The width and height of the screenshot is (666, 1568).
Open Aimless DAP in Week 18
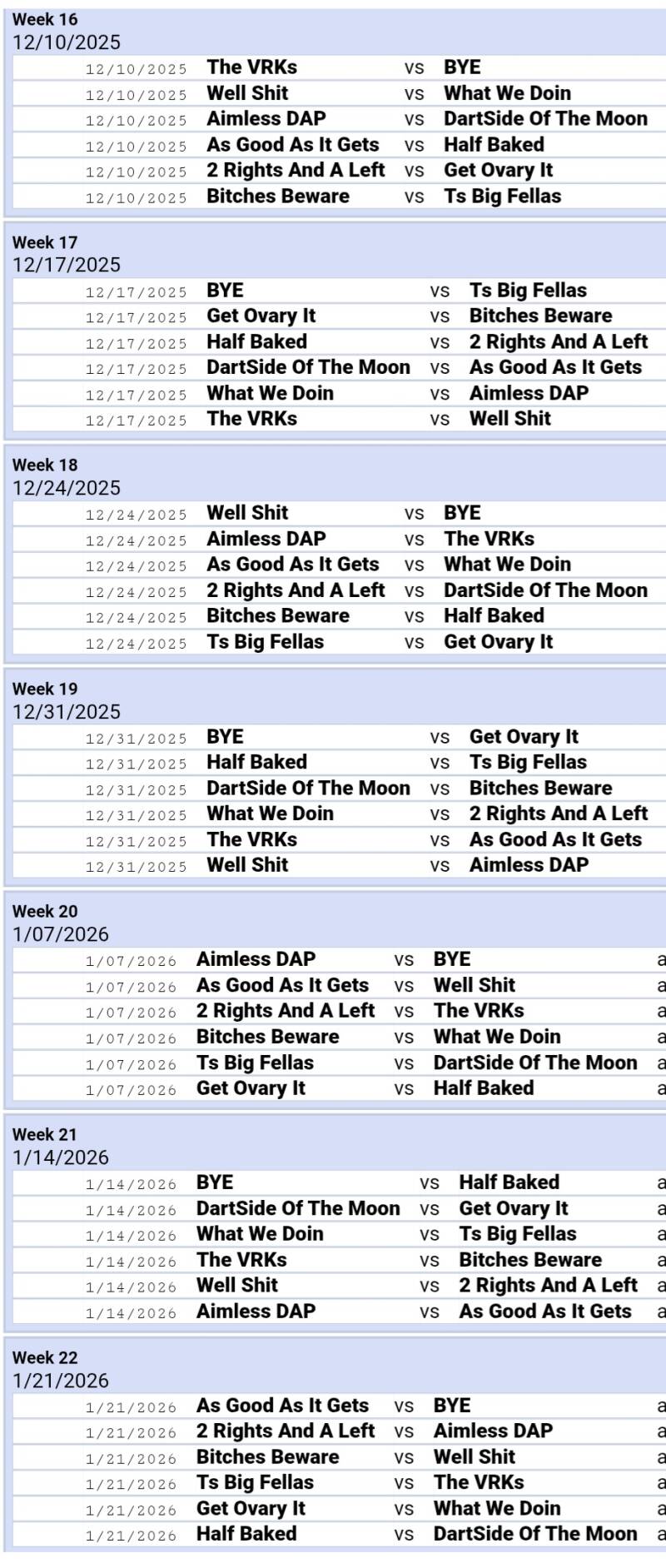point(266,539)
